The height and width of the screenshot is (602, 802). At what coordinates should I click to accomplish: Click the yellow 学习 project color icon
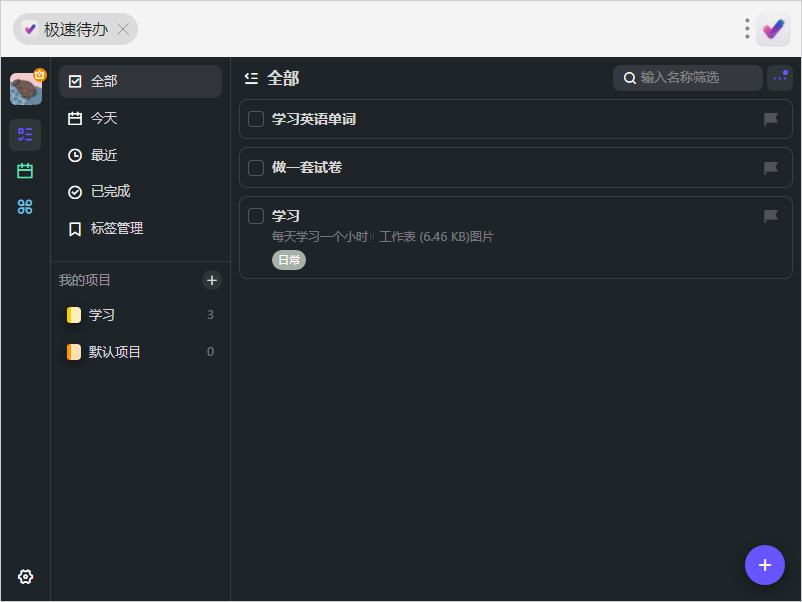74,315
